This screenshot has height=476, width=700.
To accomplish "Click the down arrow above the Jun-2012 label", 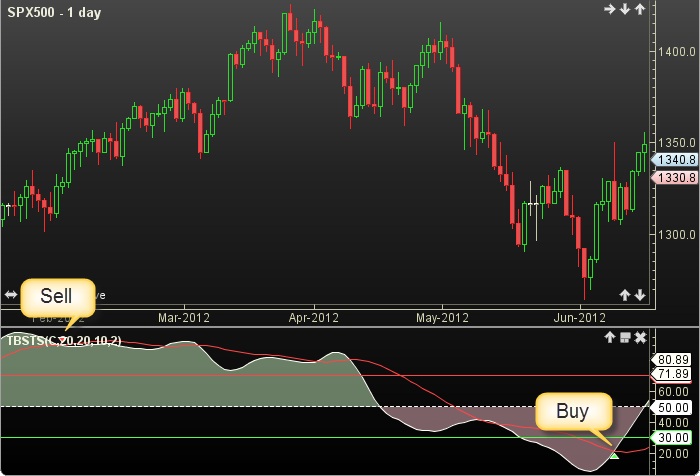I will [x=640, y=295].
